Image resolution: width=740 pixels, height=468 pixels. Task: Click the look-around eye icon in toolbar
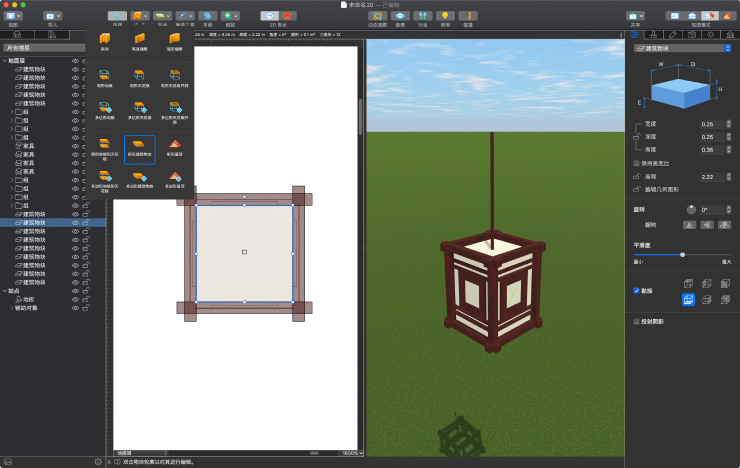coord(400,16)
